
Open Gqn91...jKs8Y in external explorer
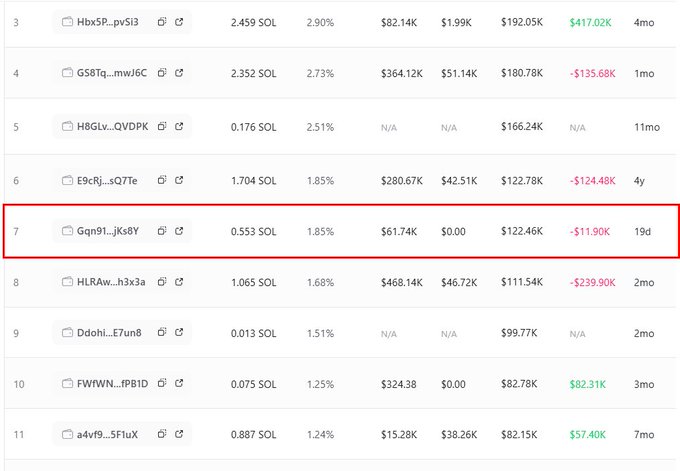coord(179,231)
